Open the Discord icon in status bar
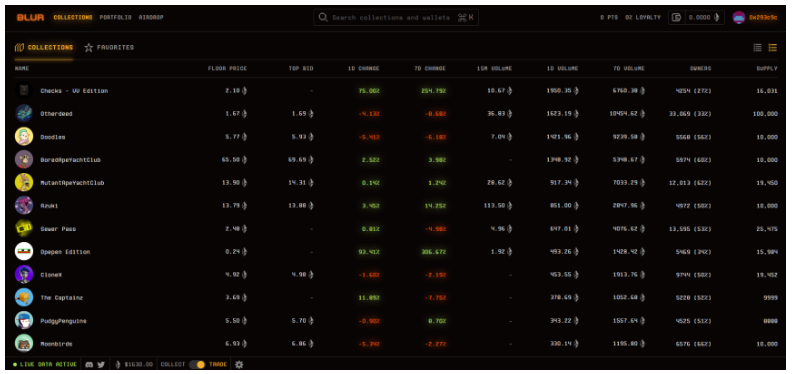The height and width of the screenshot is (374, 793). click(x=90, y=364)
